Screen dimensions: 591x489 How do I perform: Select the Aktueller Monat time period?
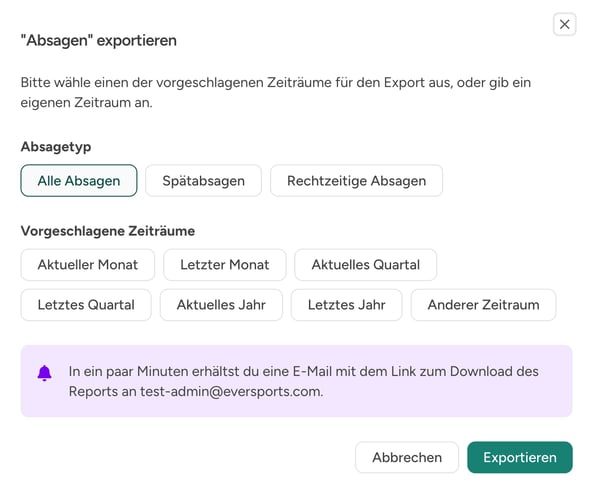88,265
